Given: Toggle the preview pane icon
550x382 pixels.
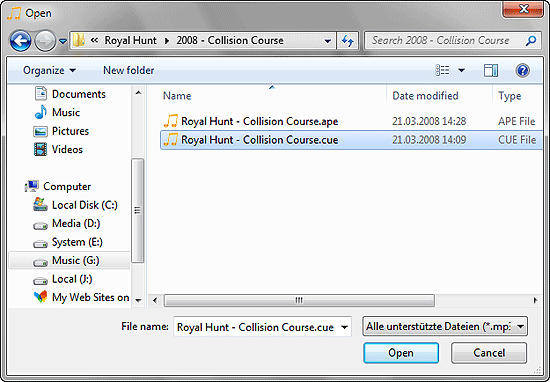Looking at the screenshot, I should click(x=491, y=71).
